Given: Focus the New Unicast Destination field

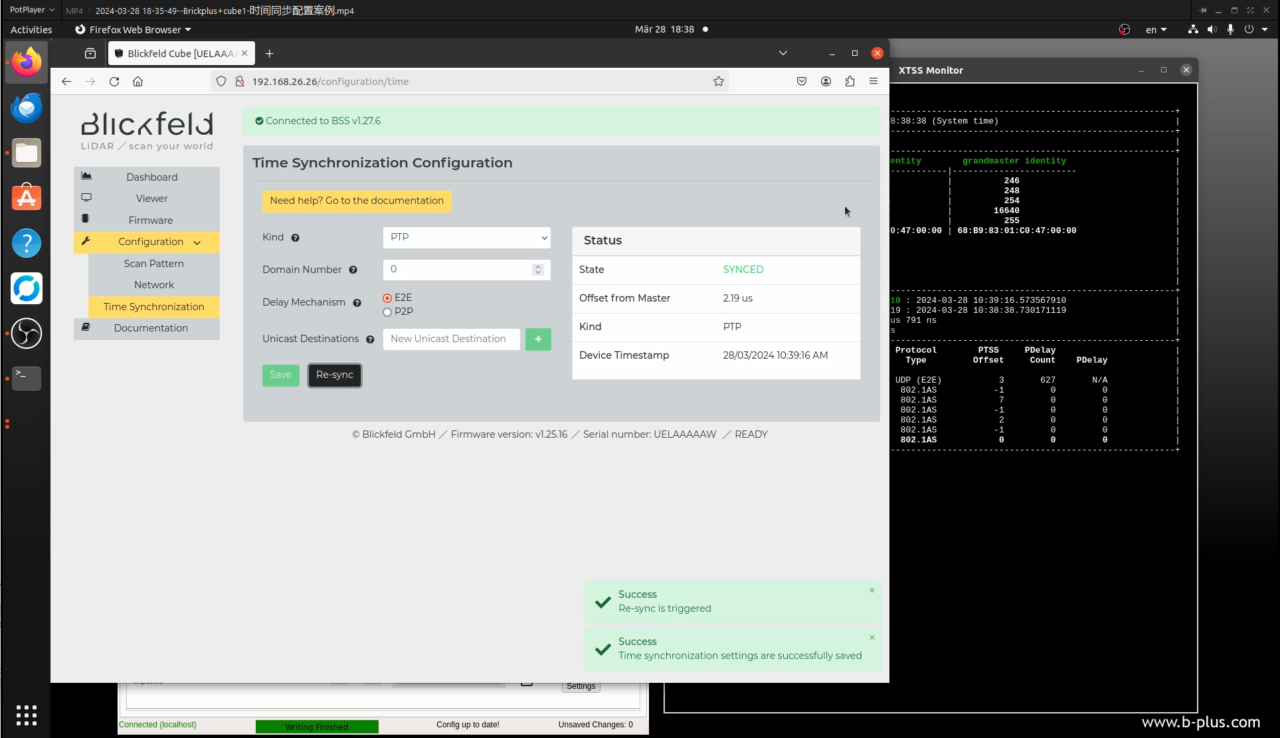Looking at the screenshot, I should tap(452, 339).
